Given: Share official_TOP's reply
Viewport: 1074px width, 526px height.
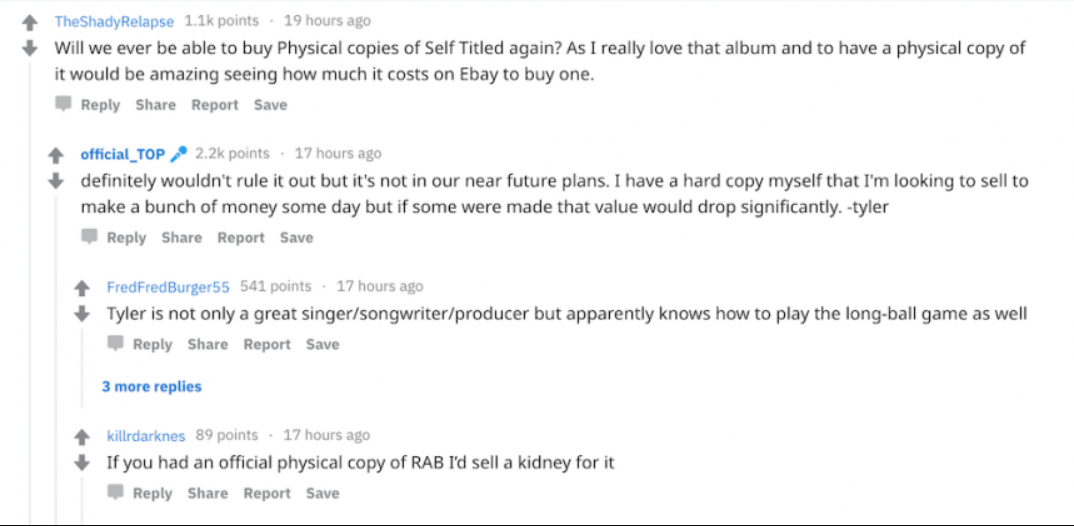Looking at the screenshot, I should coord(181,238).
